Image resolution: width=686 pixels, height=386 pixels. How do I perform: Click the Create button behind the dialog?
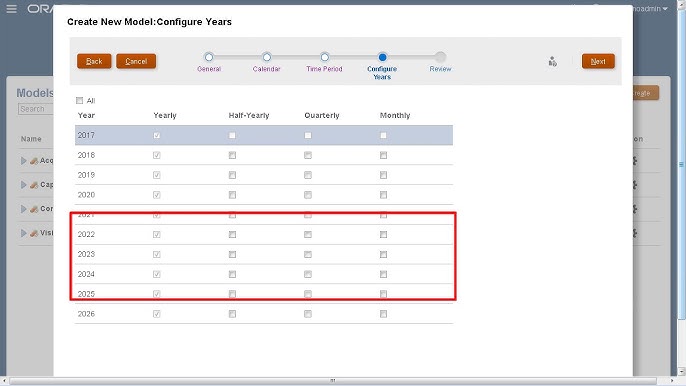tap(646, 93)
